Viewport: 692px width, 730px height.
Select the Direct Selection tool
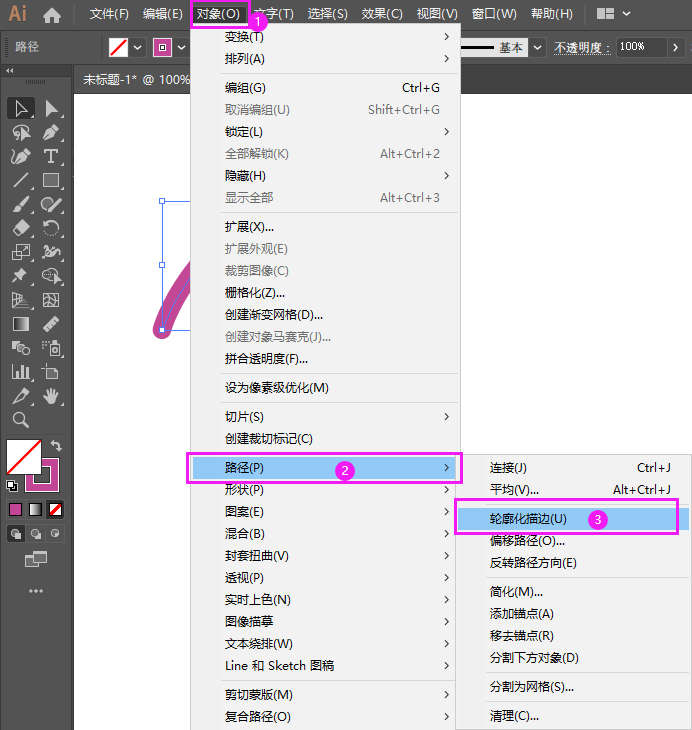[51, 108]
